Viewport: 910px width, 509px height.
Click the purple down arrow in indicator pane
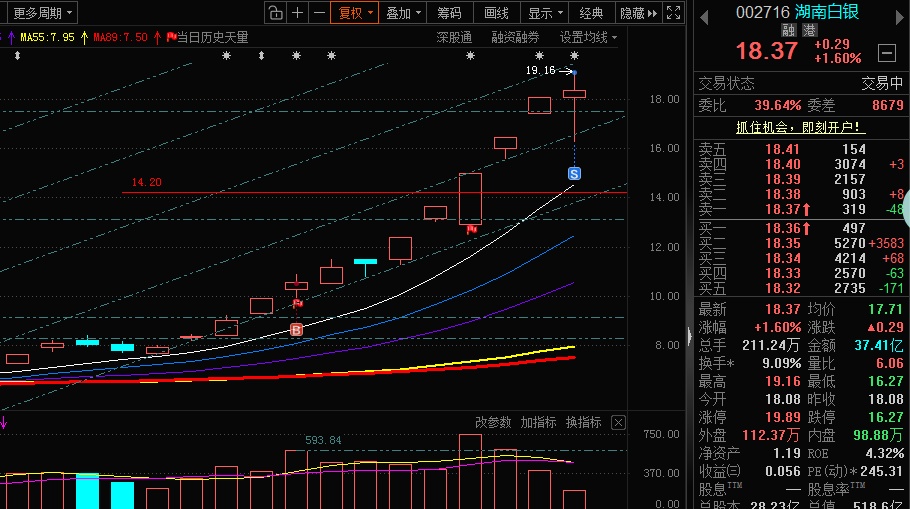coord(3,423)
